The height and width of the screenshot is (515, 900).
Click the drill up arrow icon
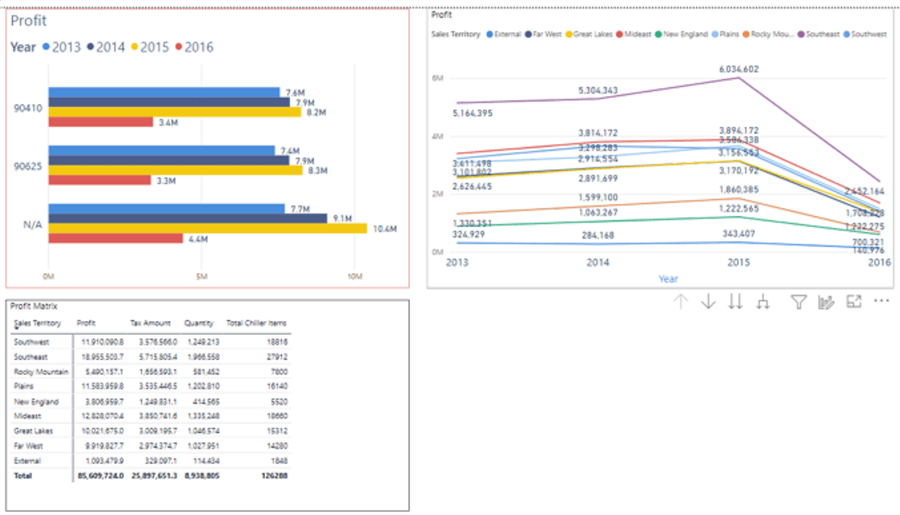point(681,301)
